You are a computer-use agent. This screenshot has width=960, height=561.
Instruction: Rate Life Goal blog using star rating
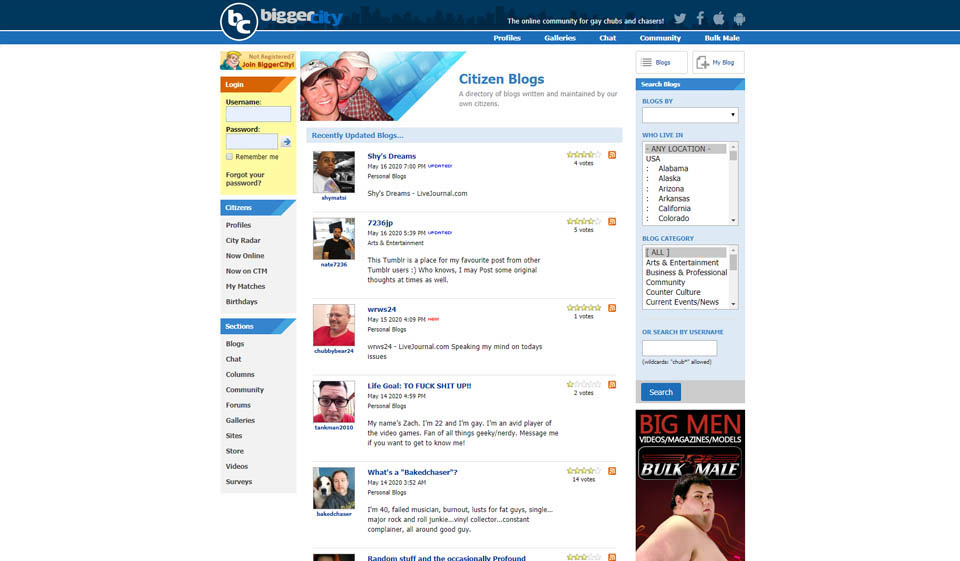pyautogui.click(x=583, y=384)
